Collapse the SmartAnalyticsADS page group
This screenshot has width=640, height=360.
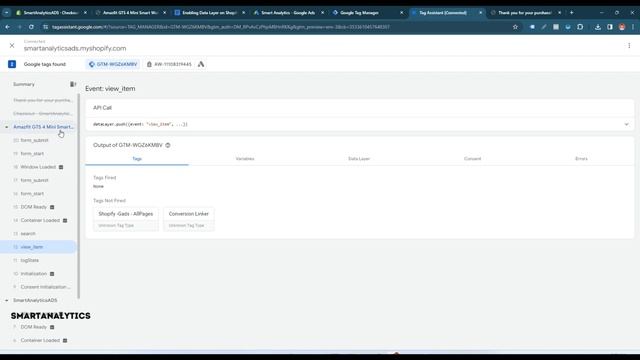[x=7, y=300]
